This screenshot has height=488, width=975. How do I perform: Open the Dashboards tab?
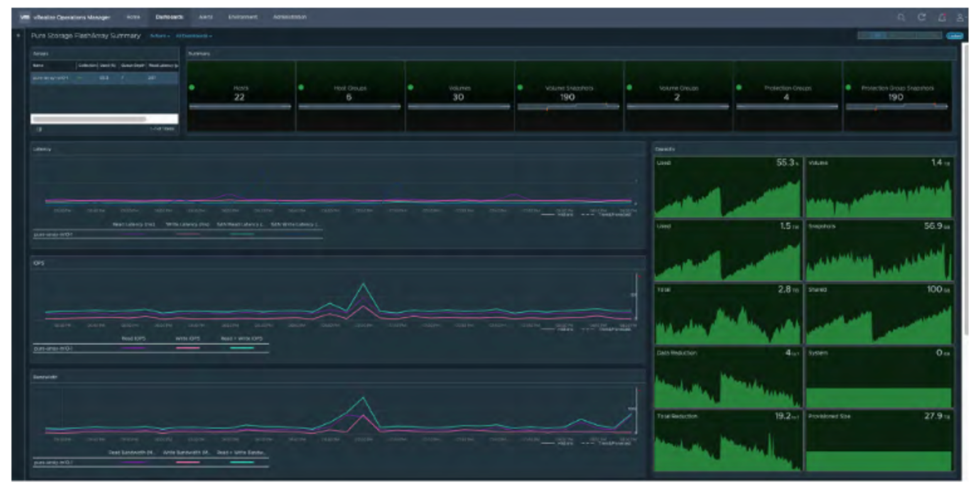(169, 17)
